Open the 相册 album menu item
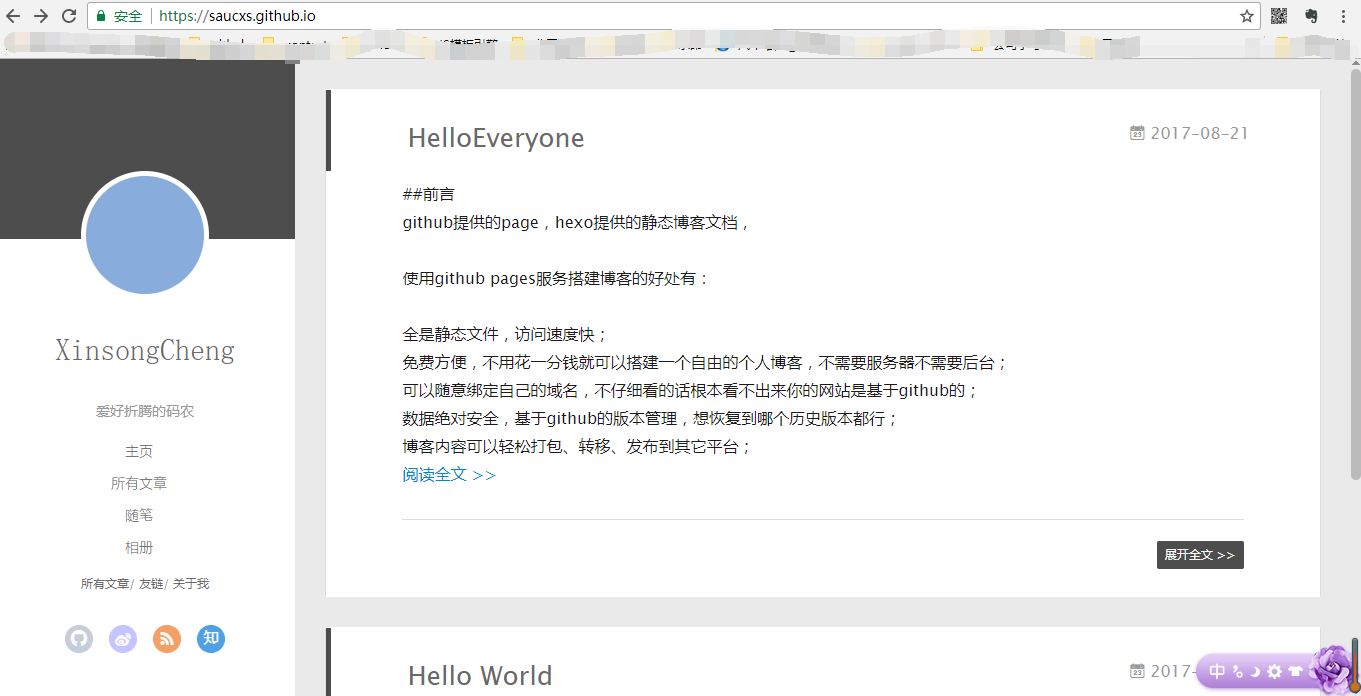This screenshot has width=1361, height=696. [139, 547]
